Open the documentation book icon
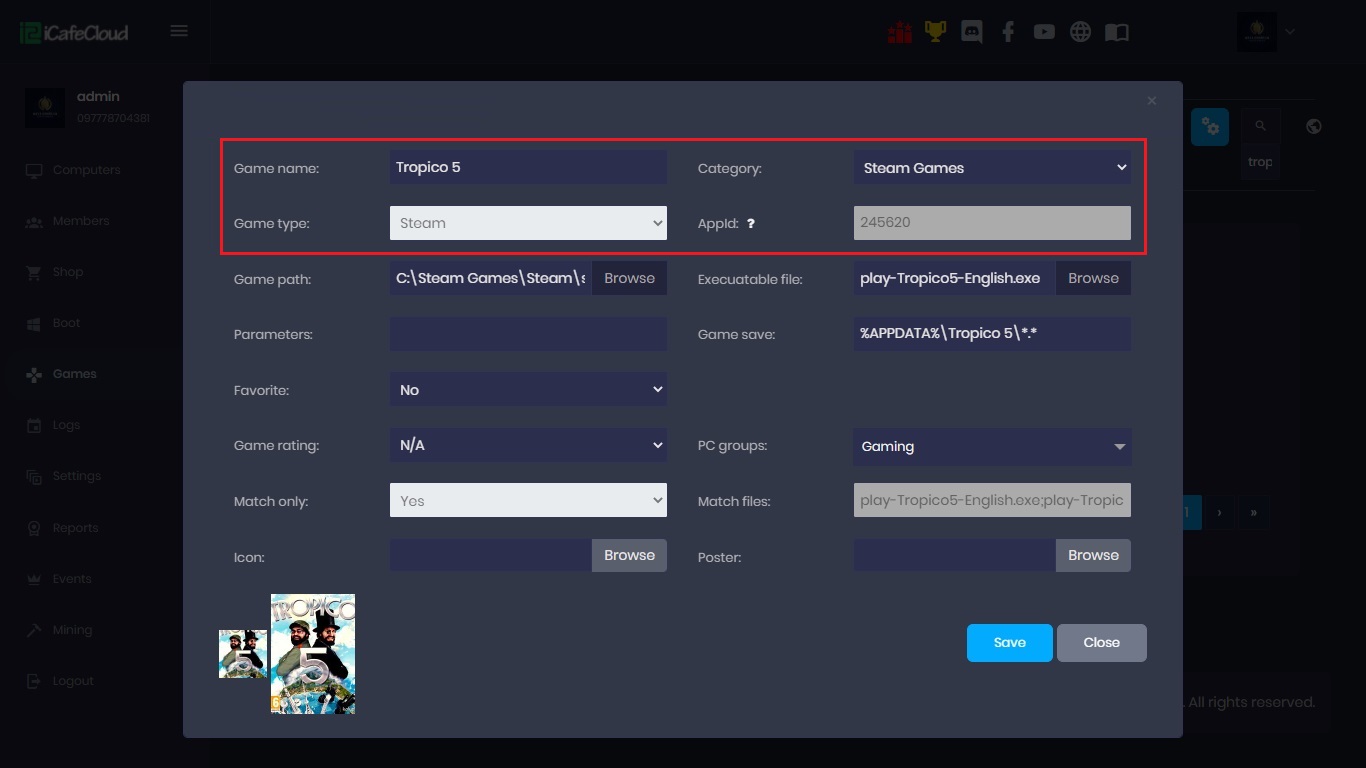1366x768 pixels. [x=1117, y=32]
